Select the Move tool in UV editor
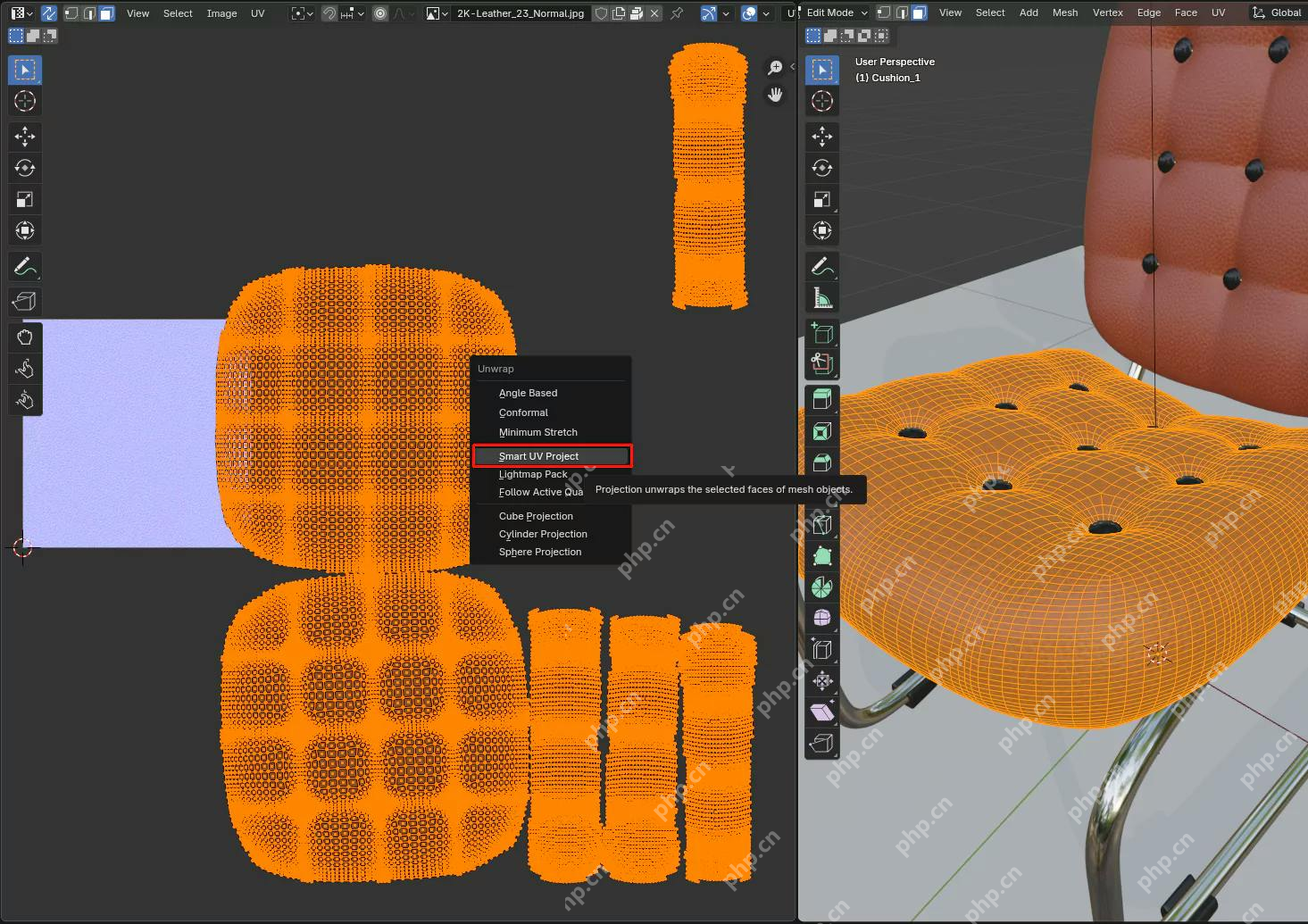1308x924 pixels. [x=25, y=137]
